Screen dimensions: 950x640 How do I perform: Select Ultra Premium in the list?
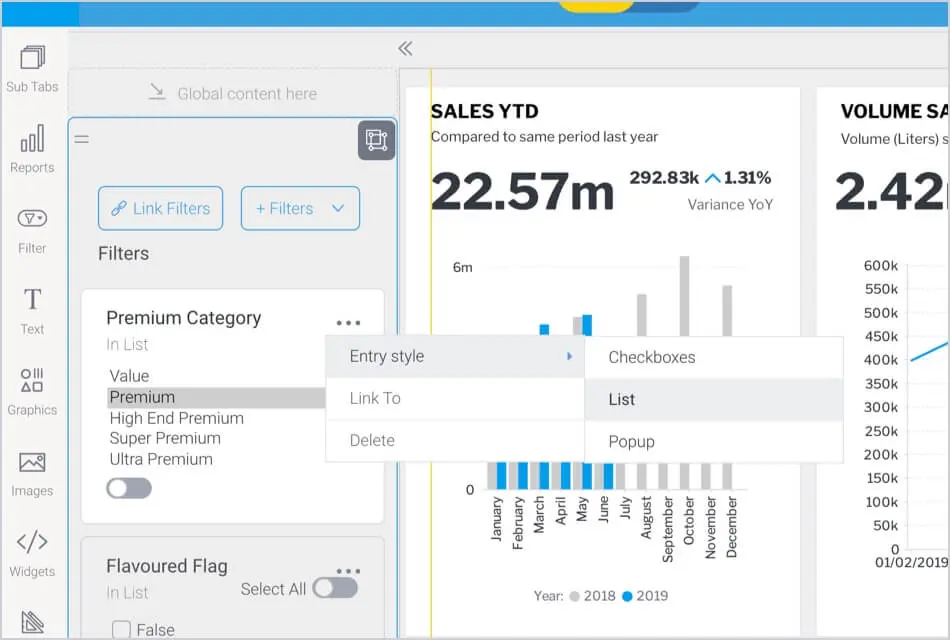pos(161,459)
